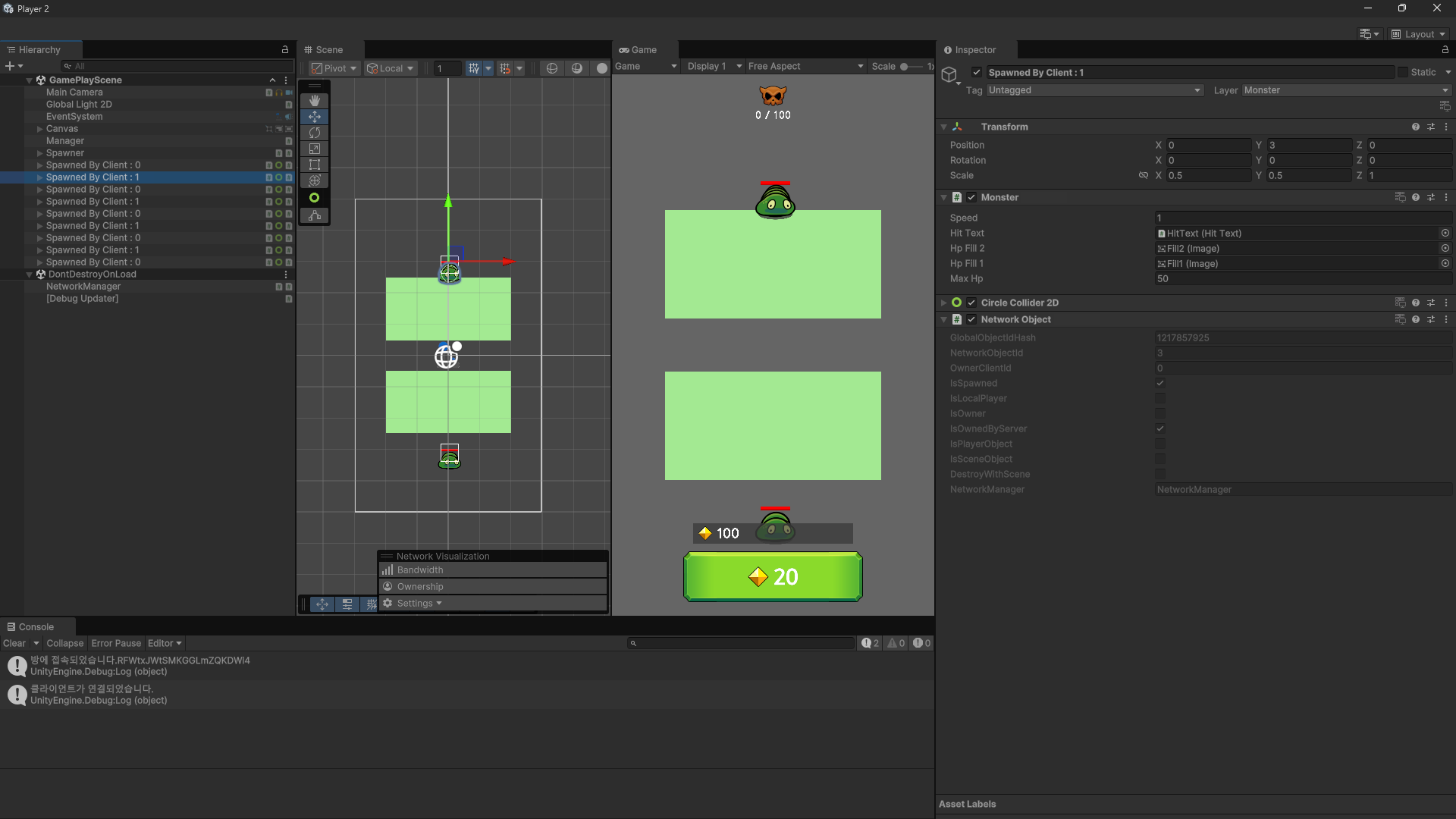Pick object for Hp Fill 1 field
This screenshot has width=1456, height=819.
(x=1445, y=264)
